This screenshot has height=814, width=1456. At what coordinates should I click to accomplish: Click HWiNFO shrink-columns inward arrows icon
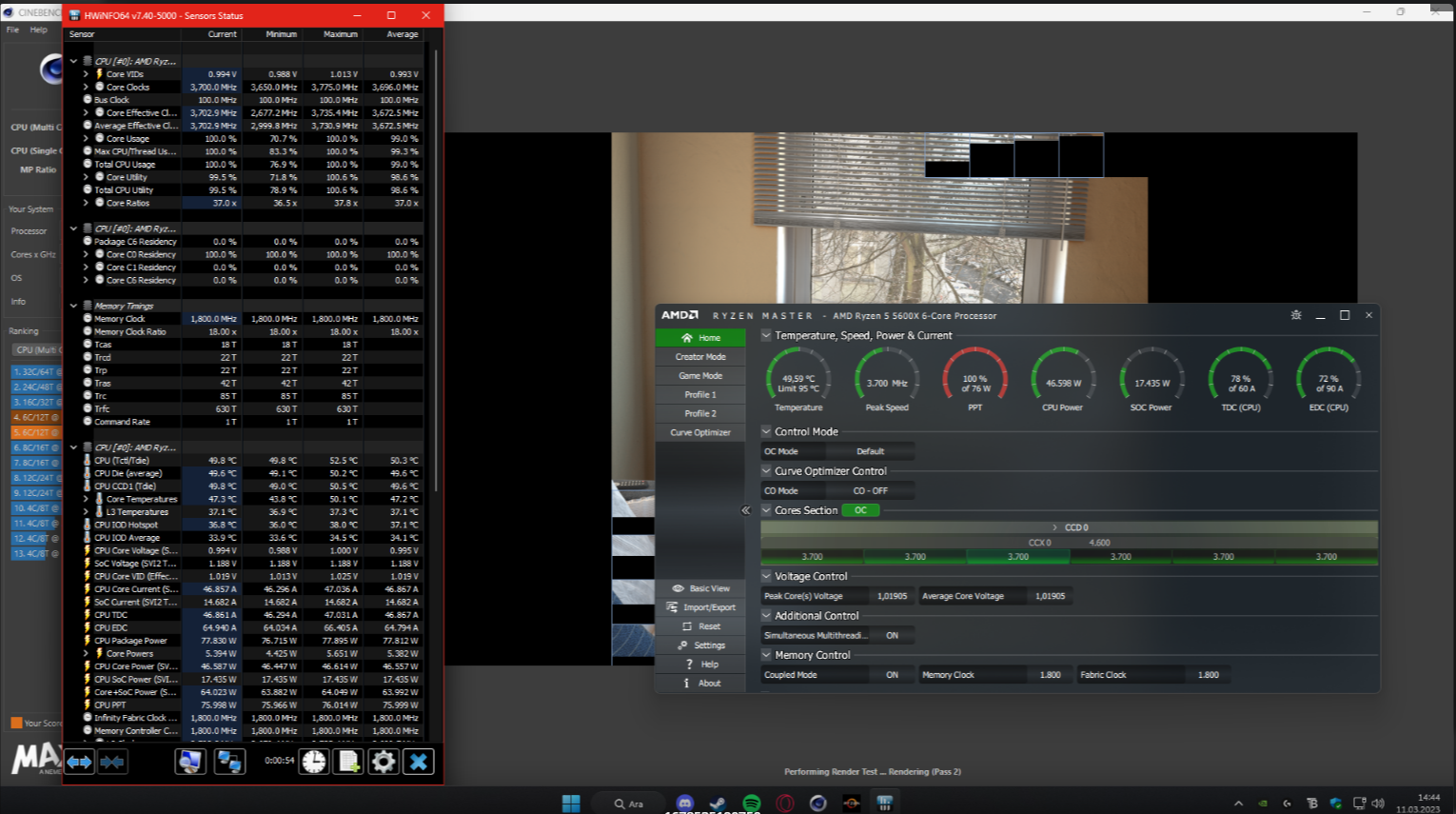pyautogui.click(x=112, y=762)
